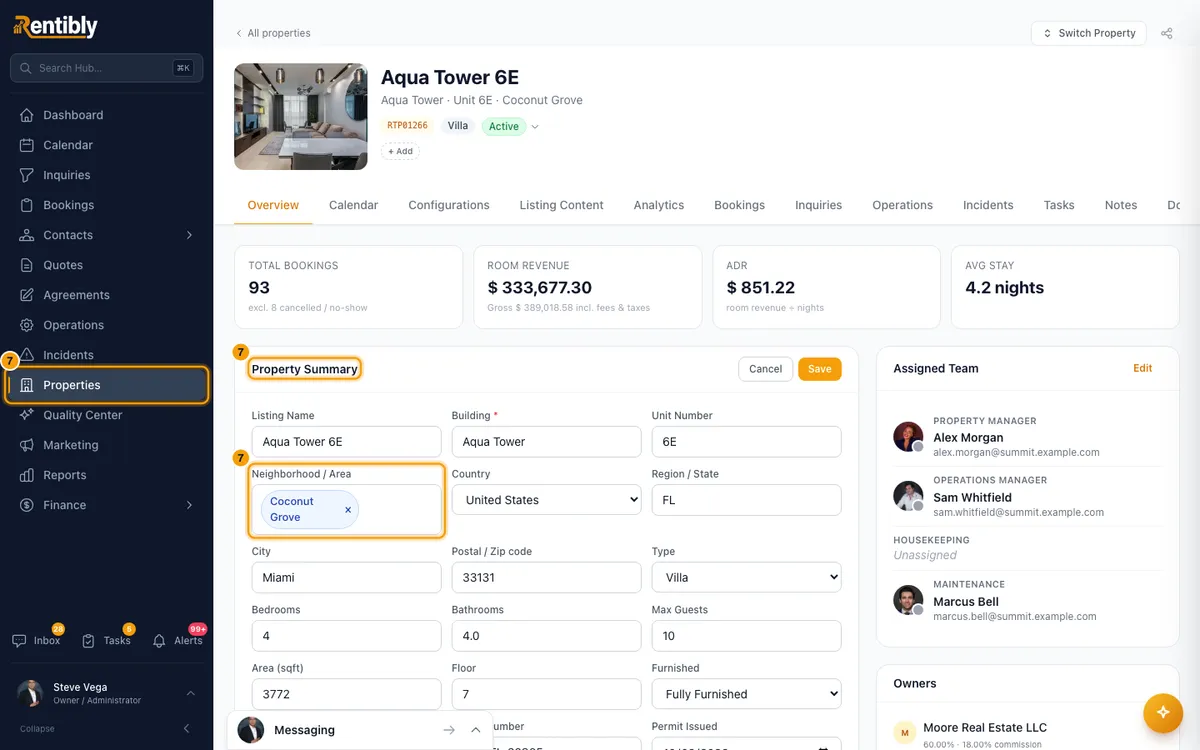Save the Property Summary
The width and height of the screenshot is (1200, 750).
click(820, 369)
